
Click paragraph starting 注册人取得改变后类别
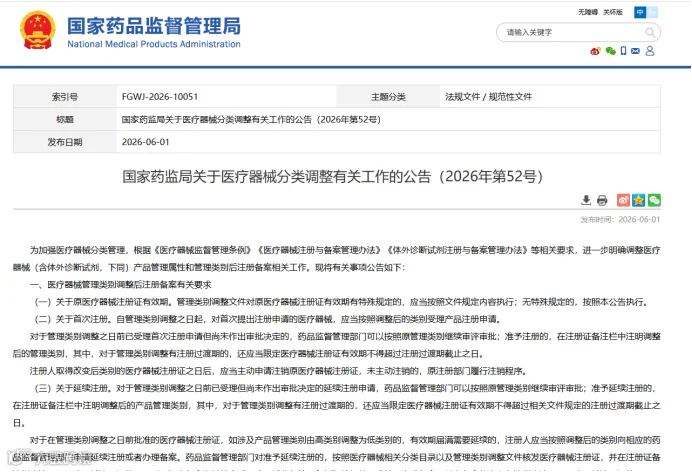[x=278, y=371]
